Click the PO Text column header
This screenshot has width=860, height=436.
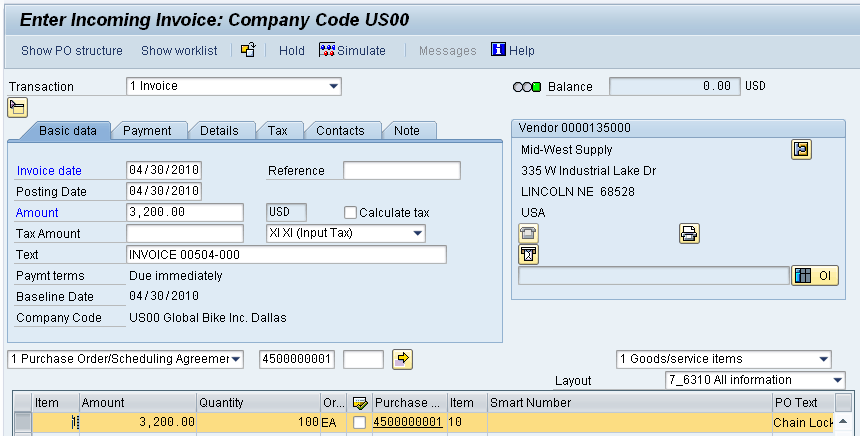point(804,403)
